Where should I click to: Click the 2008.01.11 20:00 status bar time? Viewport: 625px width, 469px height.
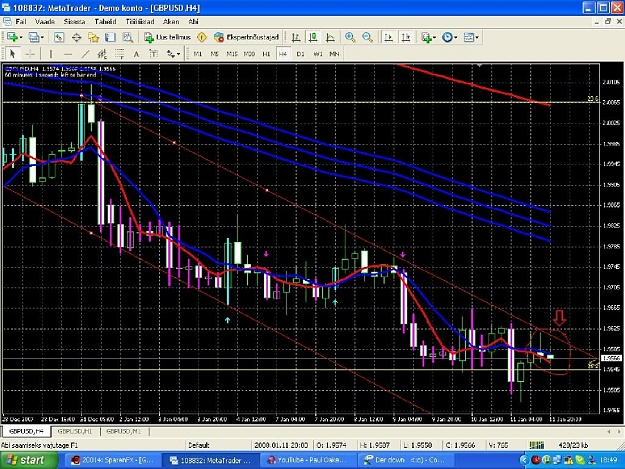281,445
